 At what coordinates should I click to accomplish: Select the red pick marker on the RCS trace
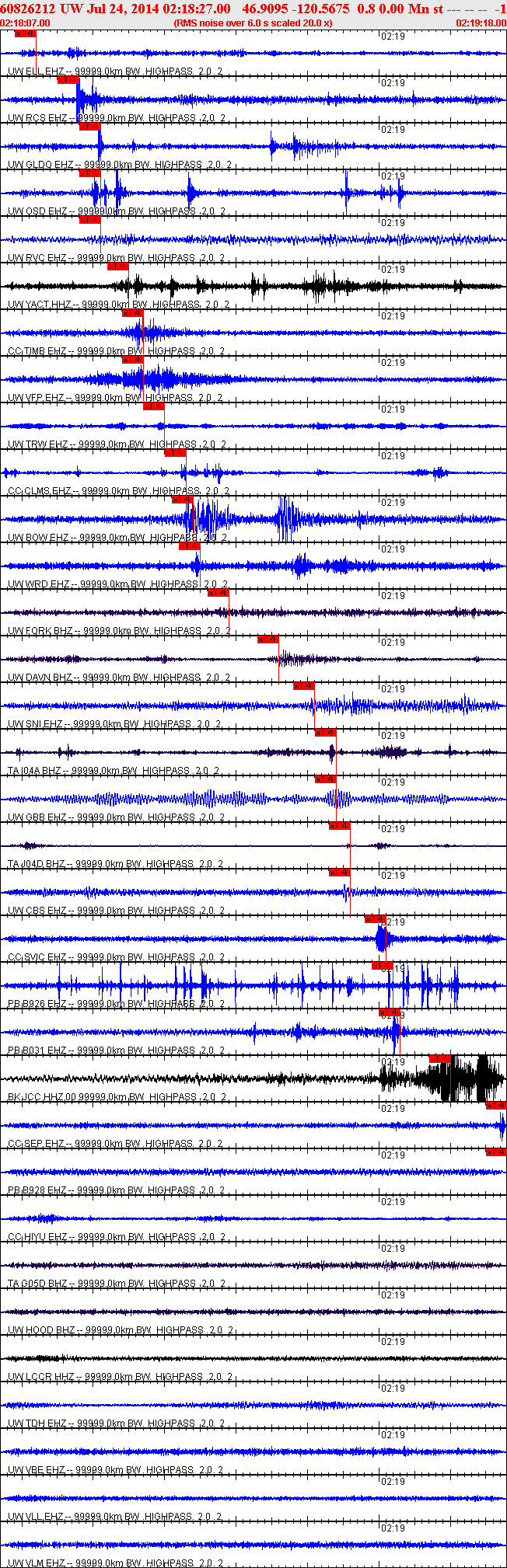pyautogui.click(x=68, y=80)
